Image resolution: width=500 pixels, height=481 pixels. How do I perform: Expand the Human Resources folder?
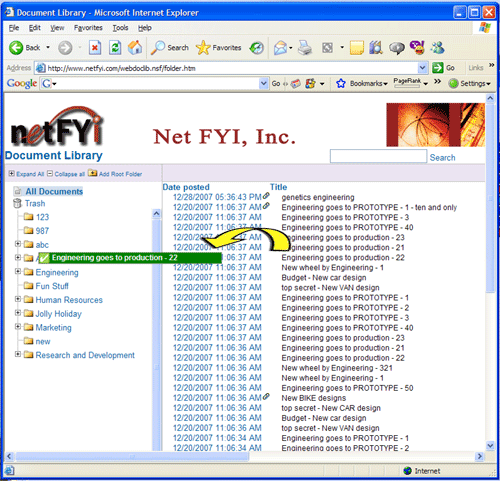18,299
